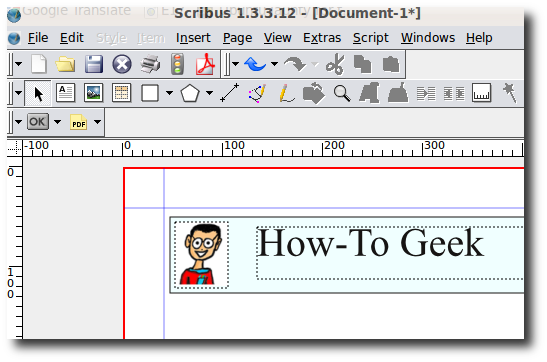Open the View menu
The image size is (547, 362).
click(277, 38)
